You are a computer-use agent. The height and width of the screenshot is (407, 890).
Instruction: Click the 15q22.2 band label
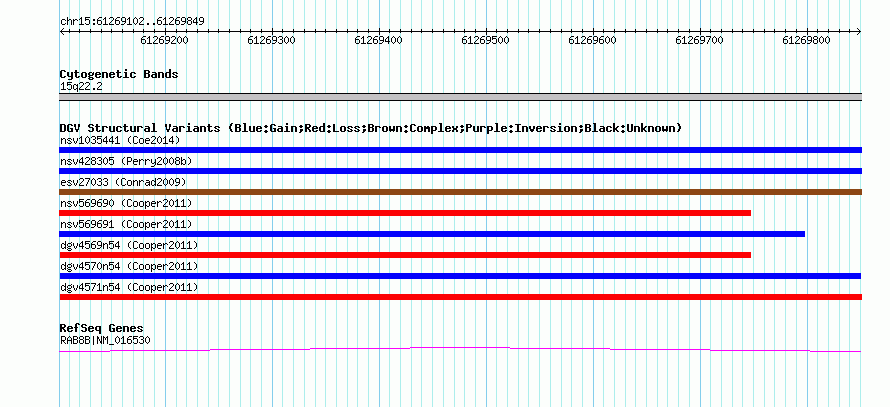tap(81, 87)
